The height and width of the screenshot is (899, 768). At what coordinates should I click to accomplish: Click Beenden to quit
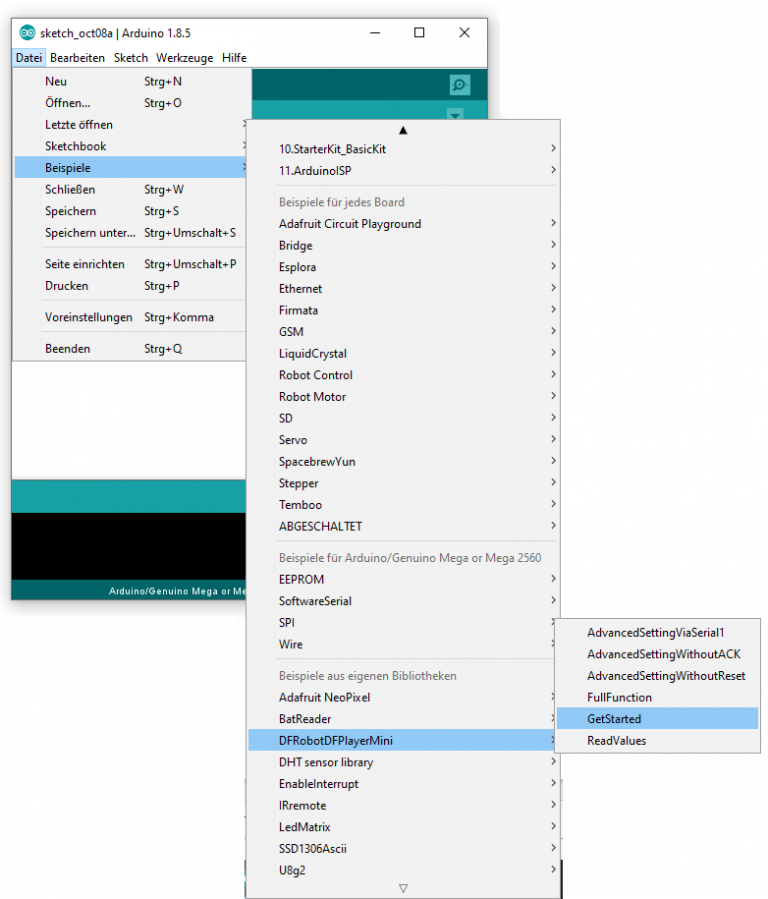coord(132,349)
